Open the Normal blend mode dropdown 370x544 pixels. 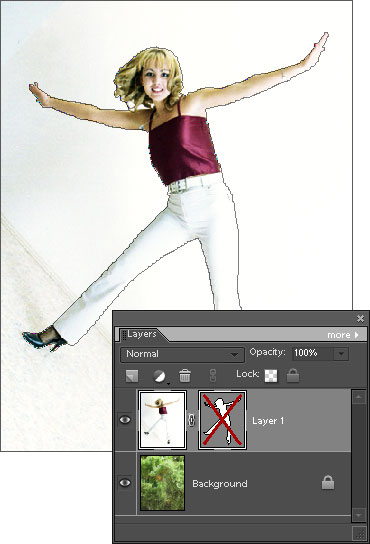pos(182,355)
